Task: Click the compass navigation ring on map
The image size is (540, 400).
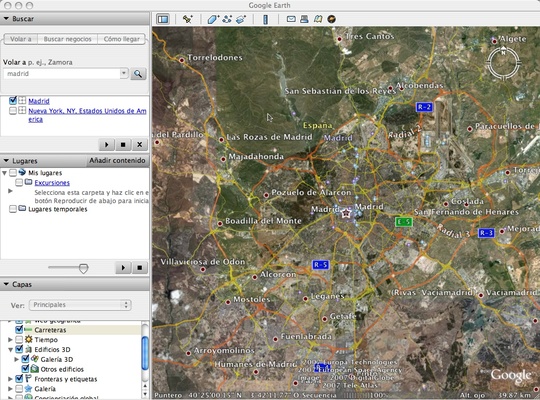Action: tap(503, 63)
